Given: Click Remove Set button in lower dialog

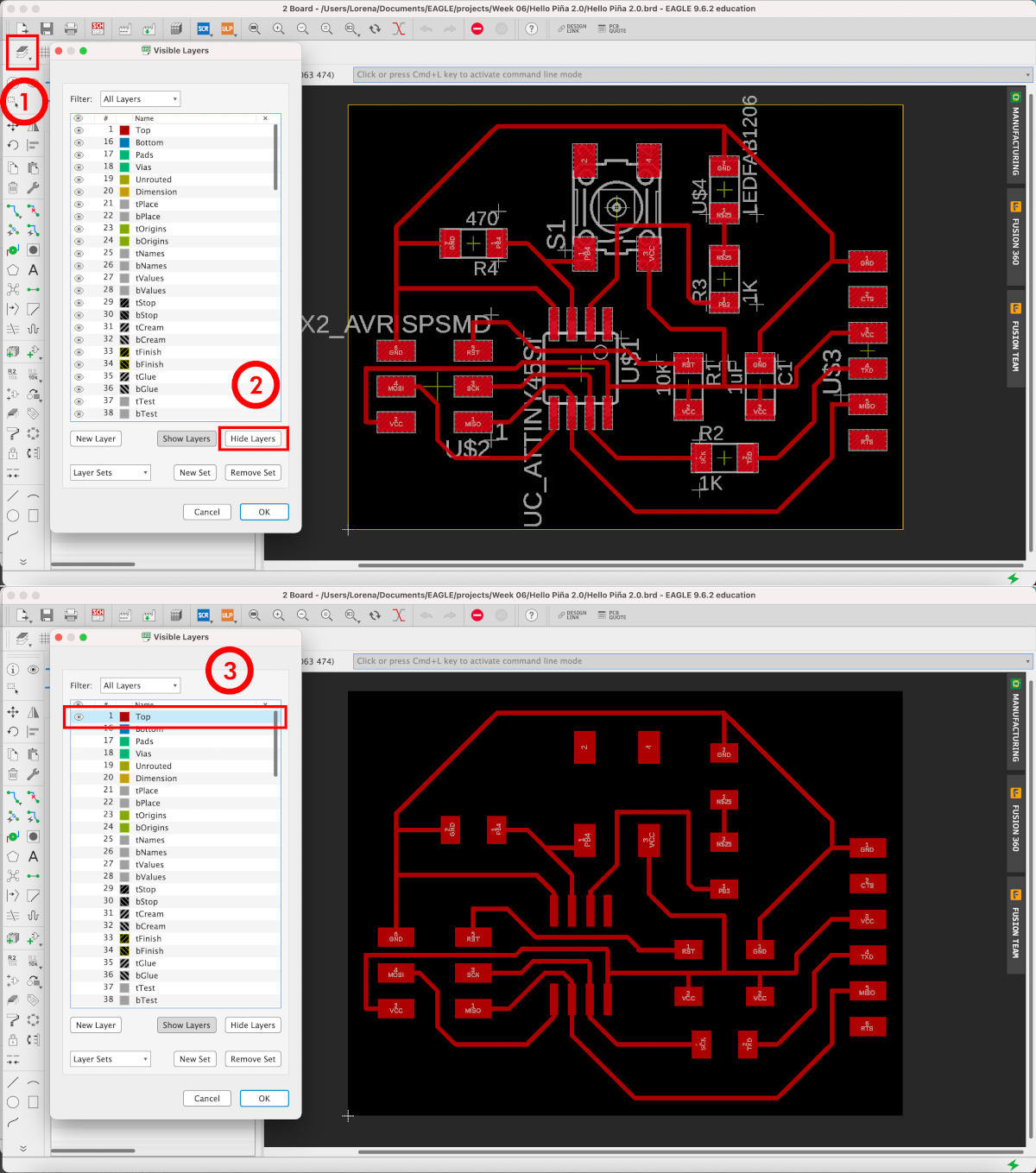Looking at the screenshot, I should point(253,1059).
